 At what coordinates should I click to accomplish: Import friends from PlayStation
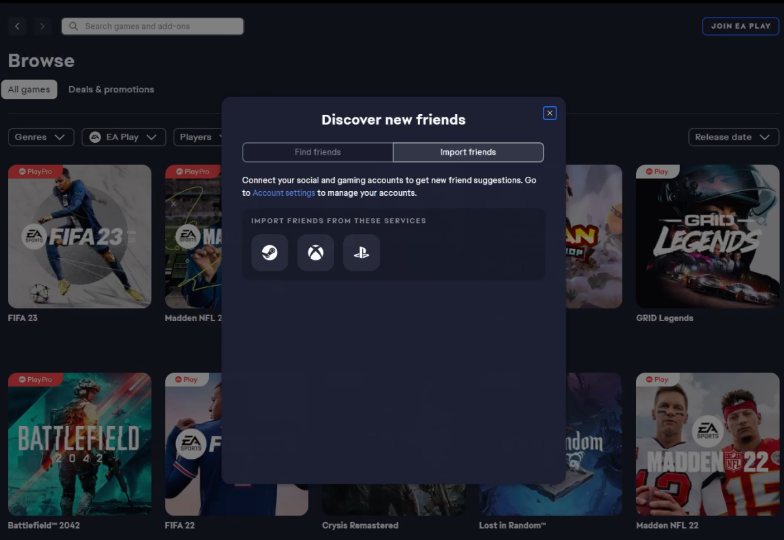(x=362, y=252)
